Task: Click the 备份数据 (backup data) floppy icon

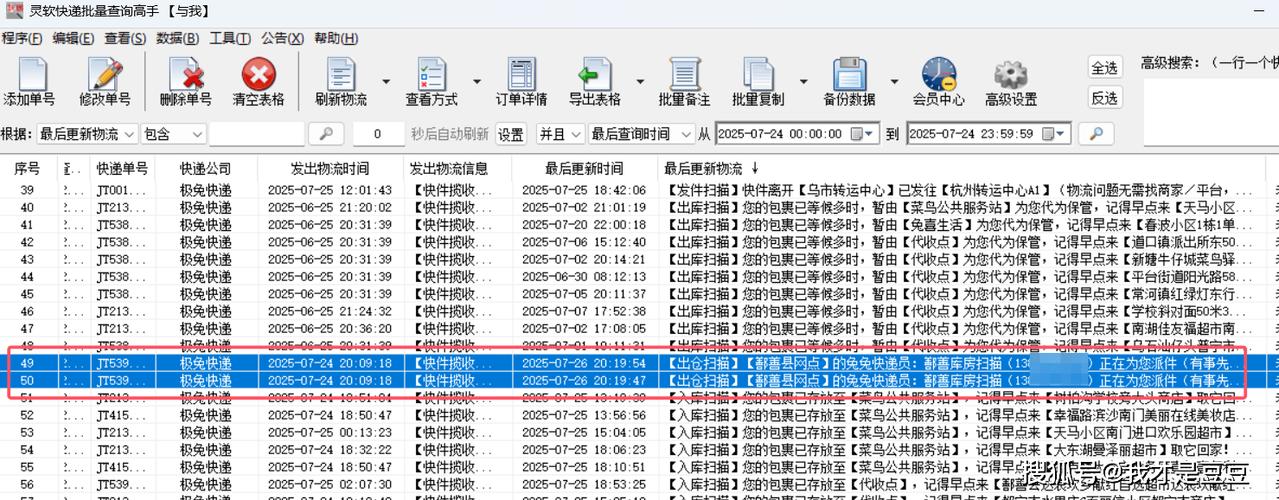Action: (x=849, y=73)
